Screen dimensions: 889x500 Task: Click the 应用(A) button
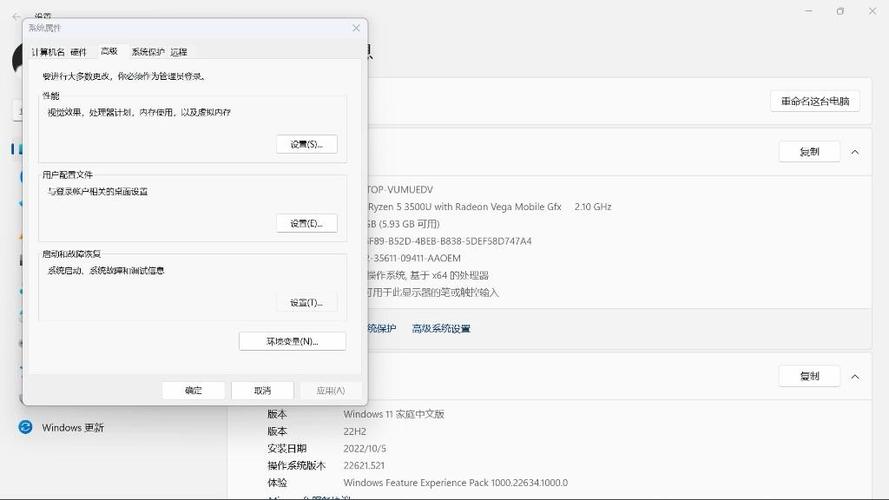pyautogui.click(x=331, y=391)
